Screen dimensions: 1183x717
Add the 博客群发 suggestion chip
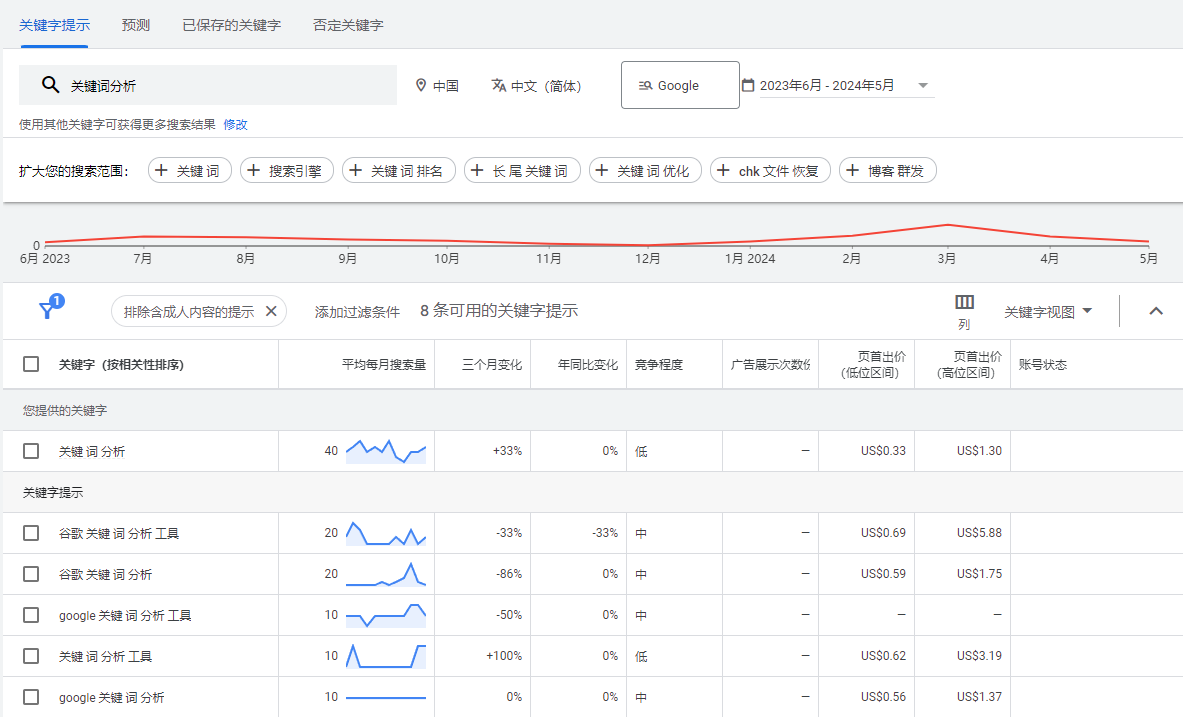(x=888, y=171)
